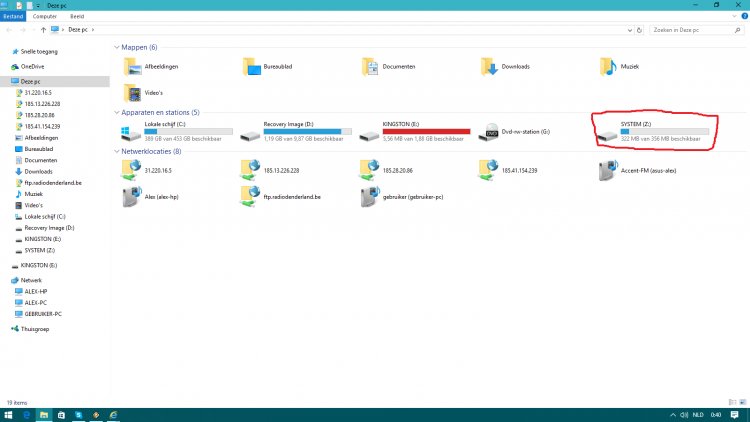Open the Downloads folder in Mappen
The image size is (750, 422).
click(x=489, y=66)
